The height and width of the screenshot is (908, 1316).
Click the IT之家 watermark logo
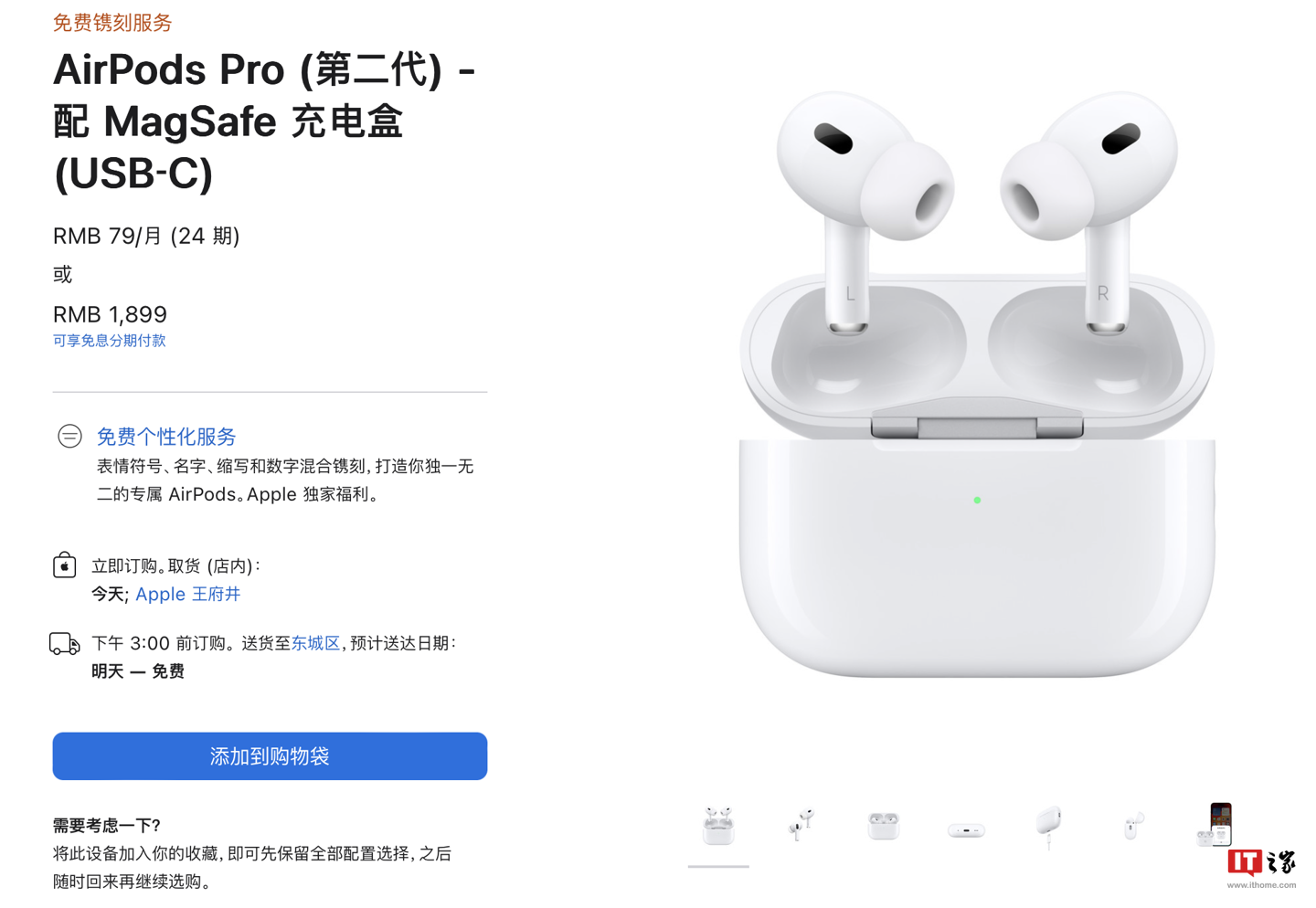pos(1260,868)
